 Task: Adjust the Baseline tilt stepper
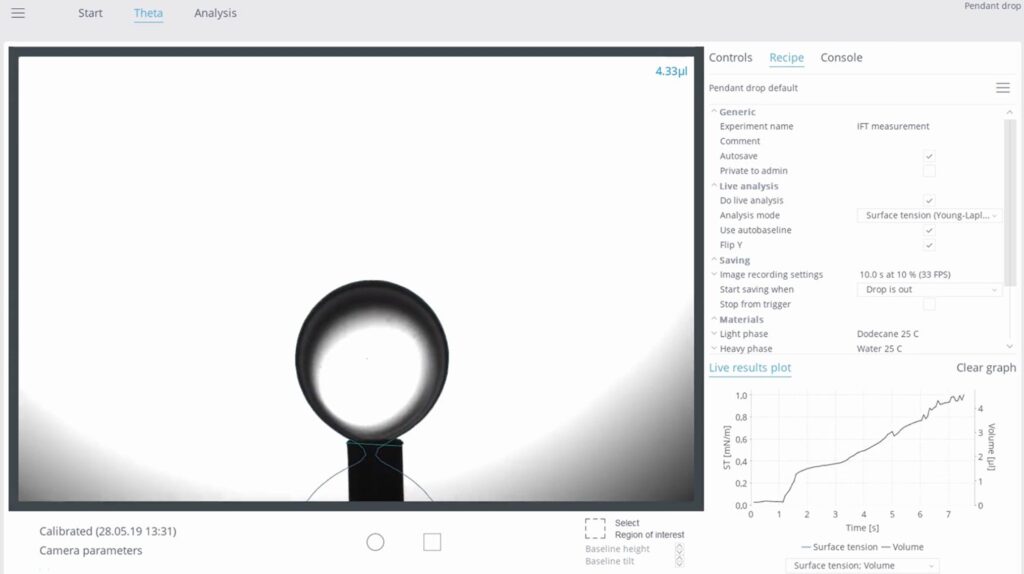pos(679,561)
